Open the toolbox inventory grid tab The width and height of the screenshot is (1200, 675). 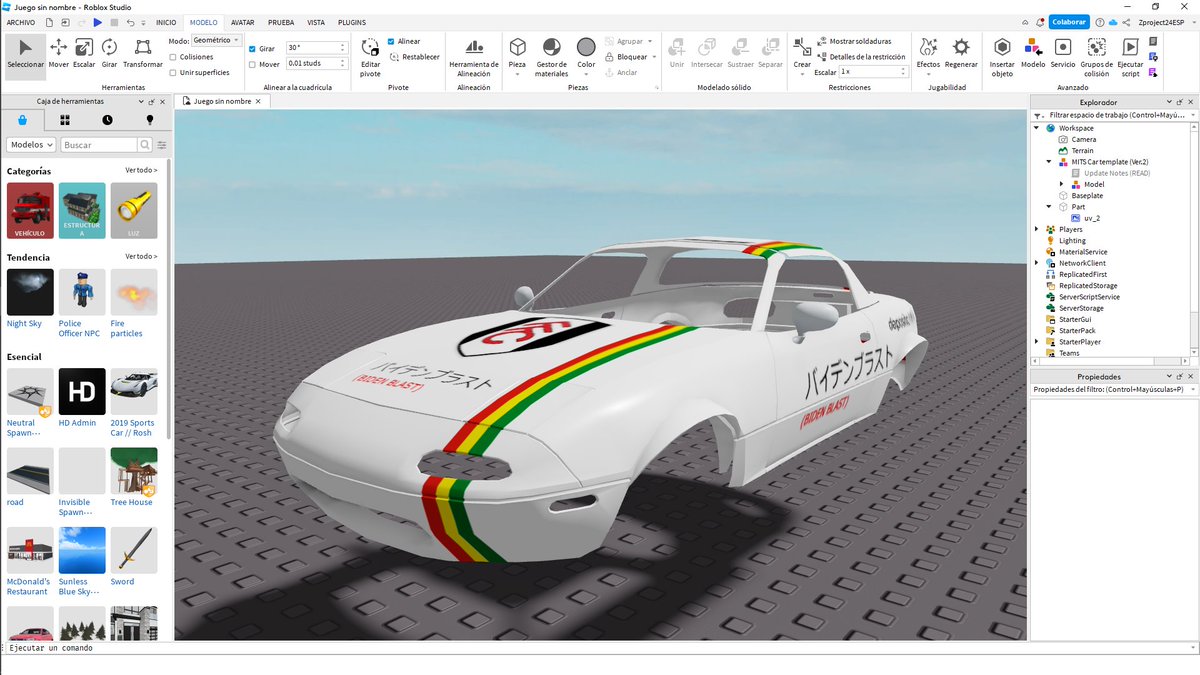(x=65, y=120)
